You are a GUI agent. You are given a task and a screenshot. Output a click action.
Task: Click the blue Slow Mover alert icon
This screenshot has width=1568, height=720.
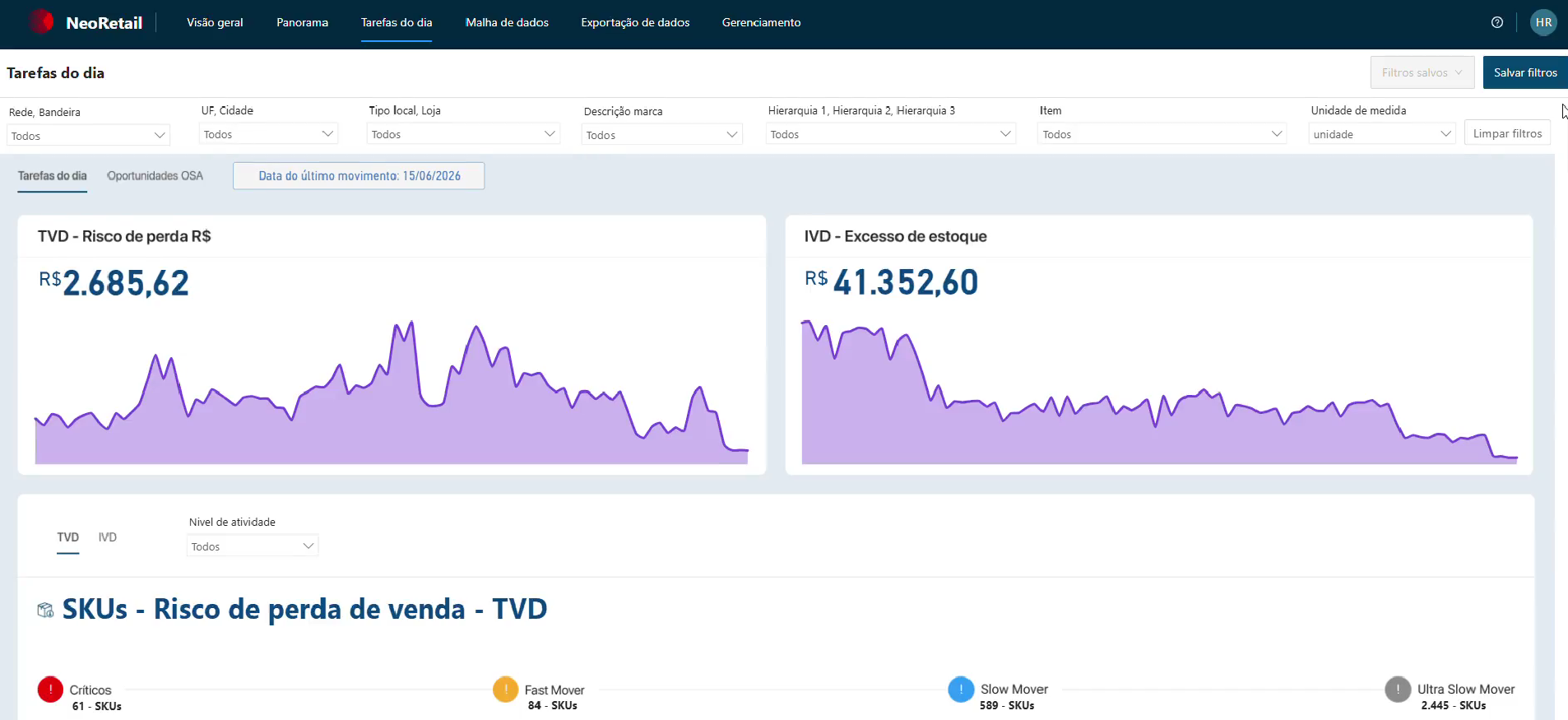[x=961, y=689]
